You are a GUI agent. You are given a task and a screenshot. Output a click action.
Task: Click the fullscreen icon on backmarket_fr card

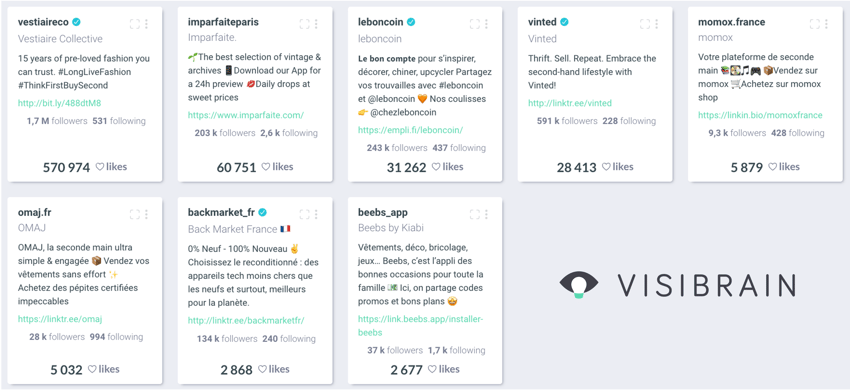[305, 214]
